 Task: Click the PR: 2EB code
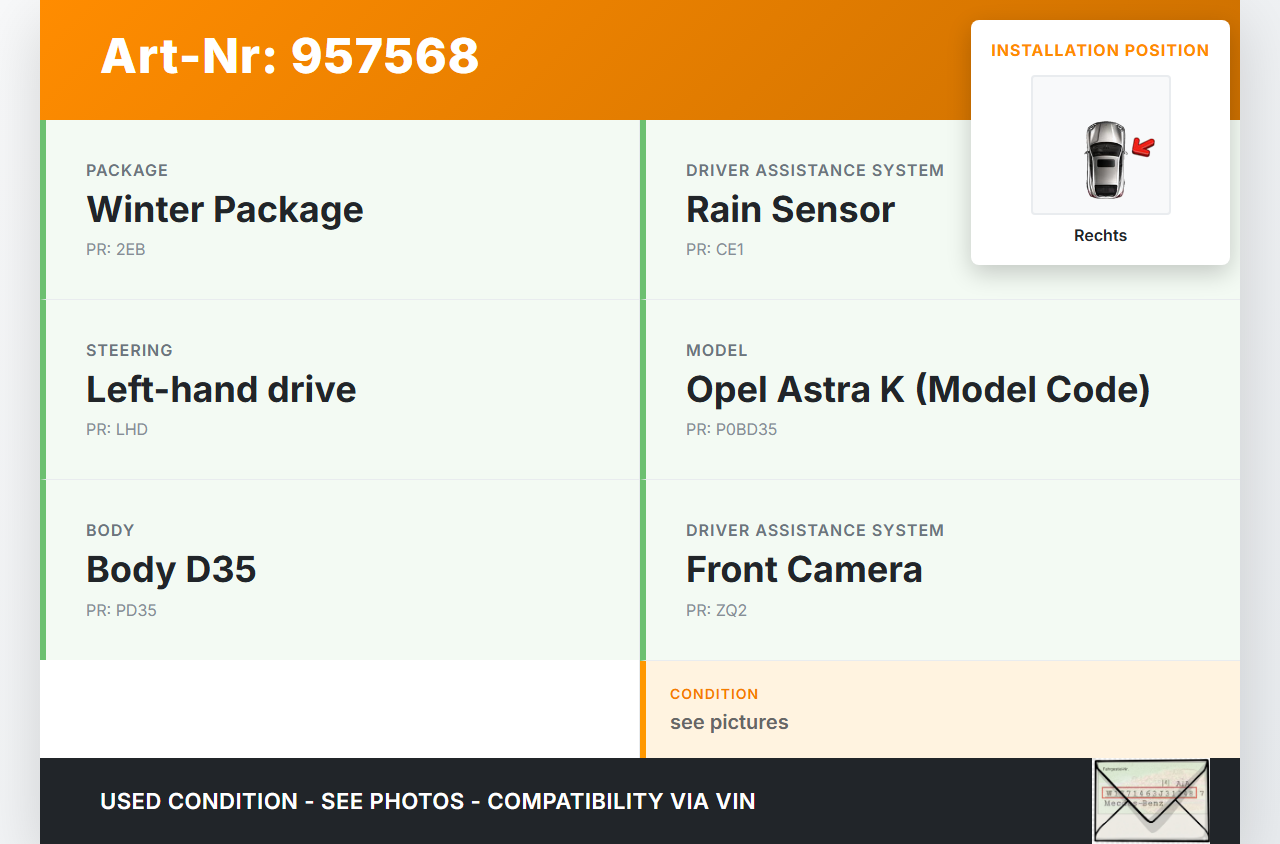coord(116,250)
